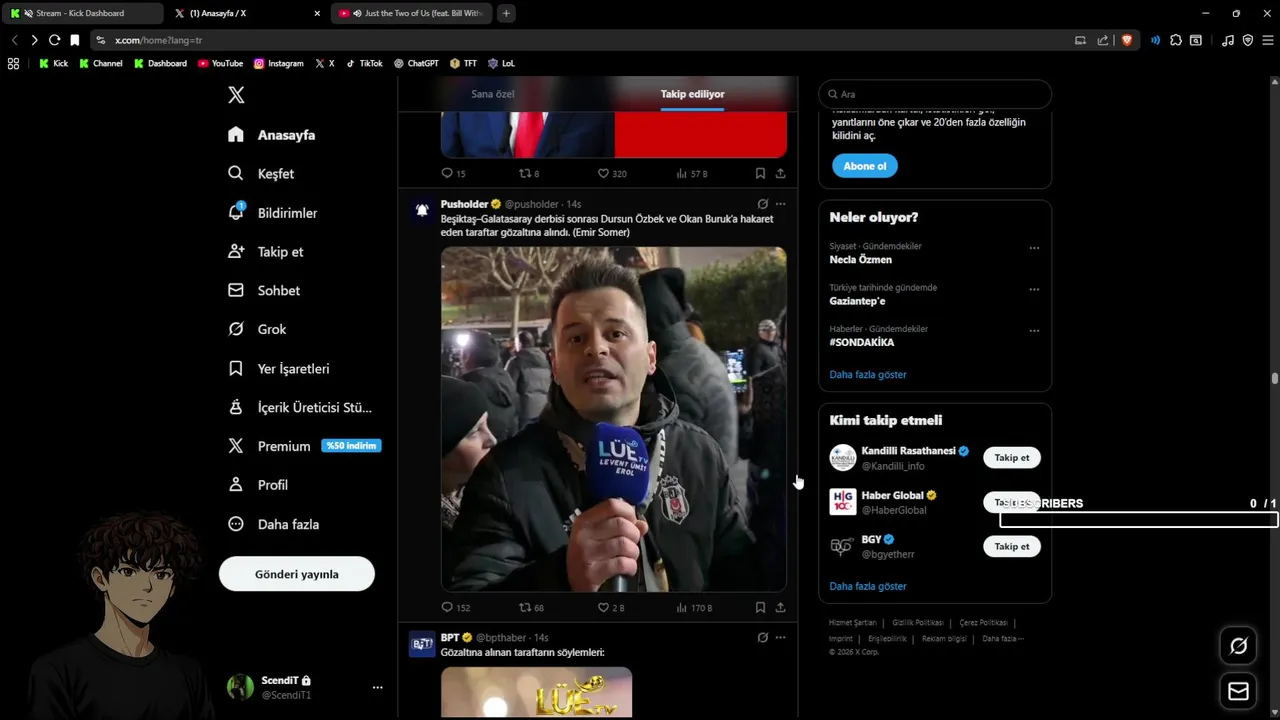Open the Necla Özmen trend

(860, 260)
